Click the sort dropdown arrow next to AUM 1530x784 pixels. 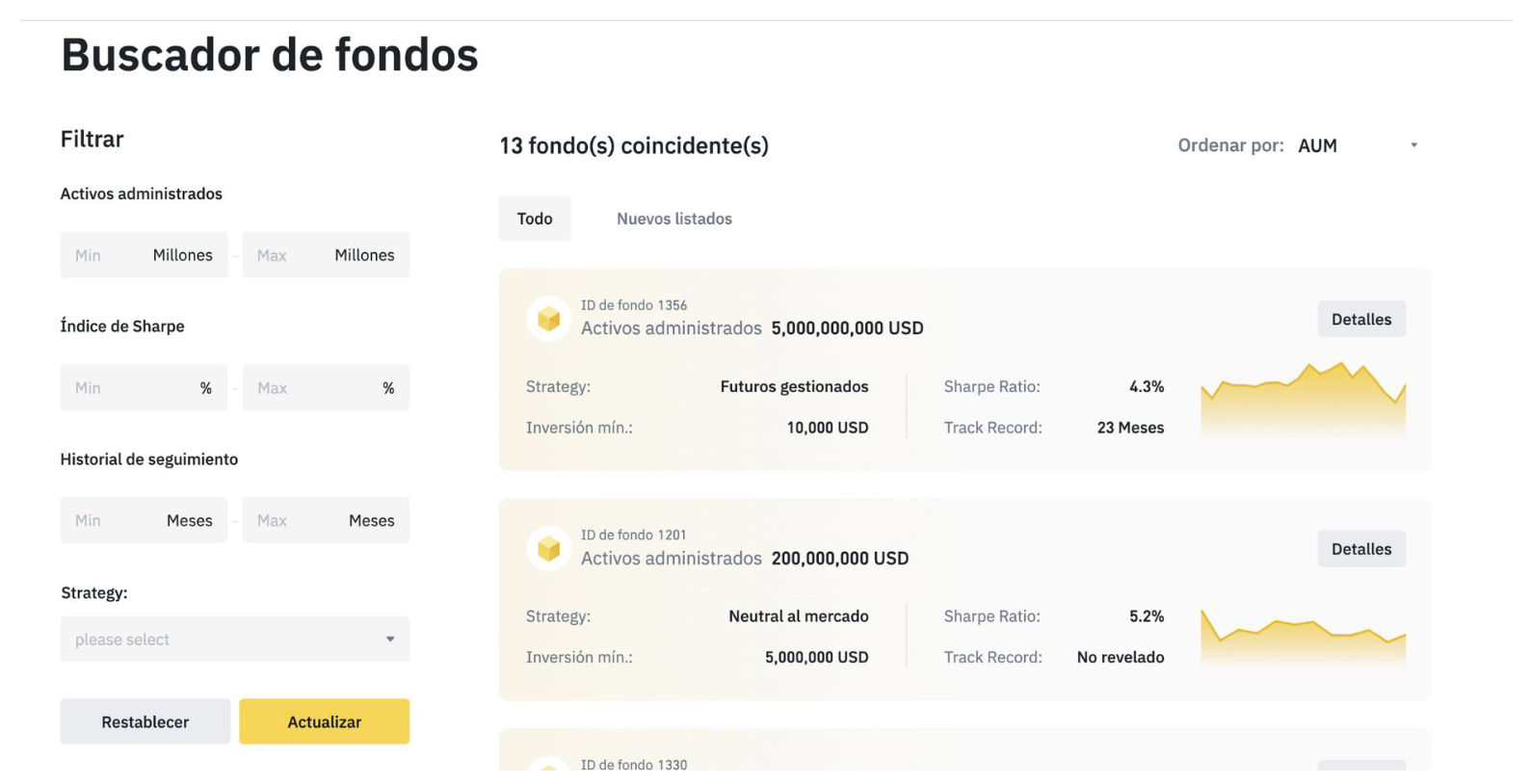1413,145
